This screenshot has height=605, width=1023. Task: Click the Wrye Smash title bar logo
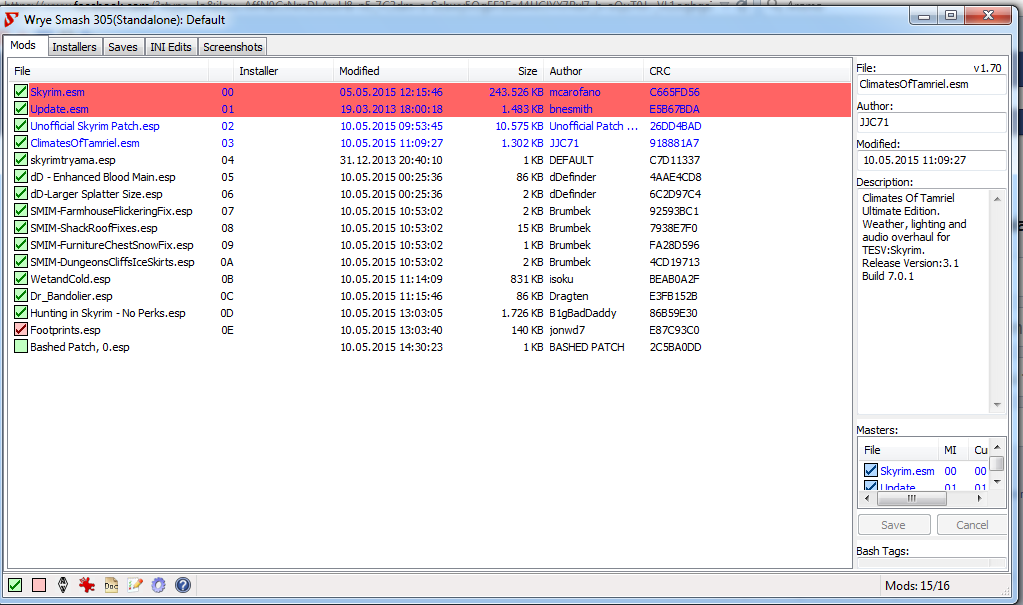click(x=11, y=20)
